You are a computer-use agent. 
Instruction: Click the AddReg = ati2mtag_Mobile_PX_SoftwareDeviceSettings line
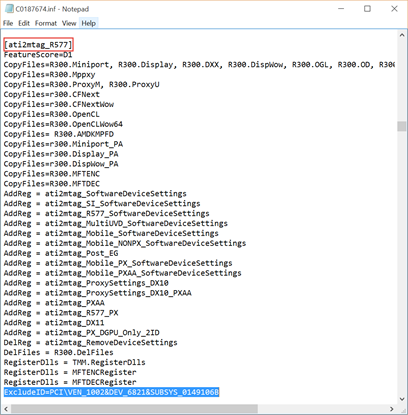pyautogui.click(x=118, y=263)
